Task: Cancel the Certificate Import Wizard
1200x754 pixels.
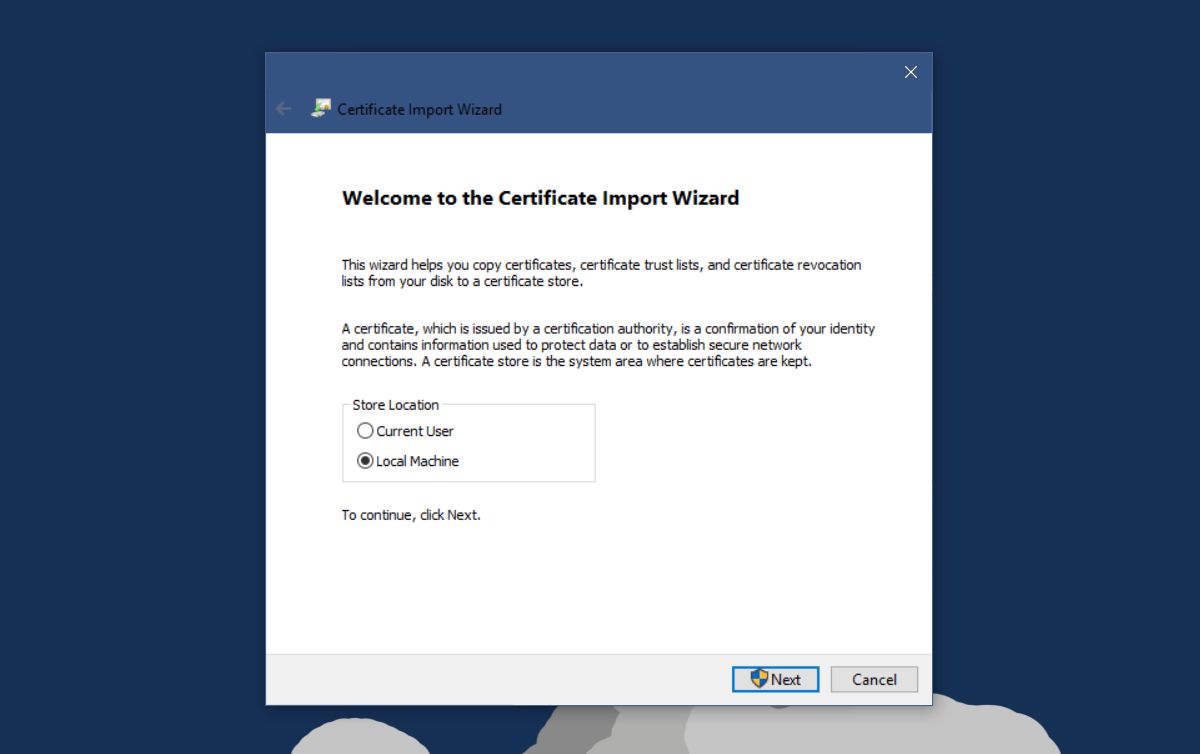Action: [874, 679]
